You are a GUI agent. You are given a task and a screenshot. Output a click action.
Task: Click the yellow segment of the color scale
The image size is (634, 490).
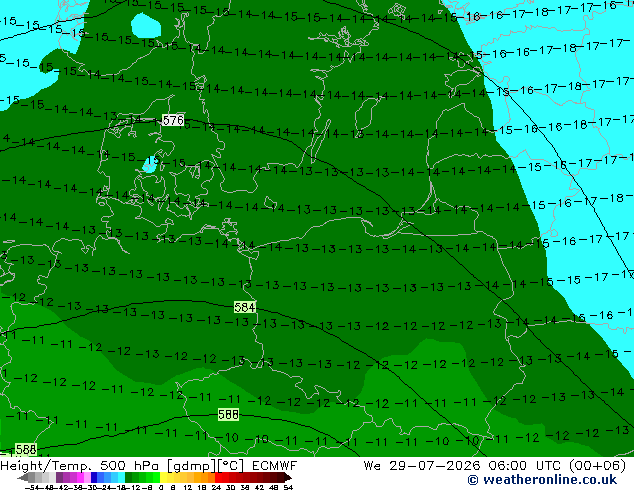pyautogui.click(x=163, y=477)
